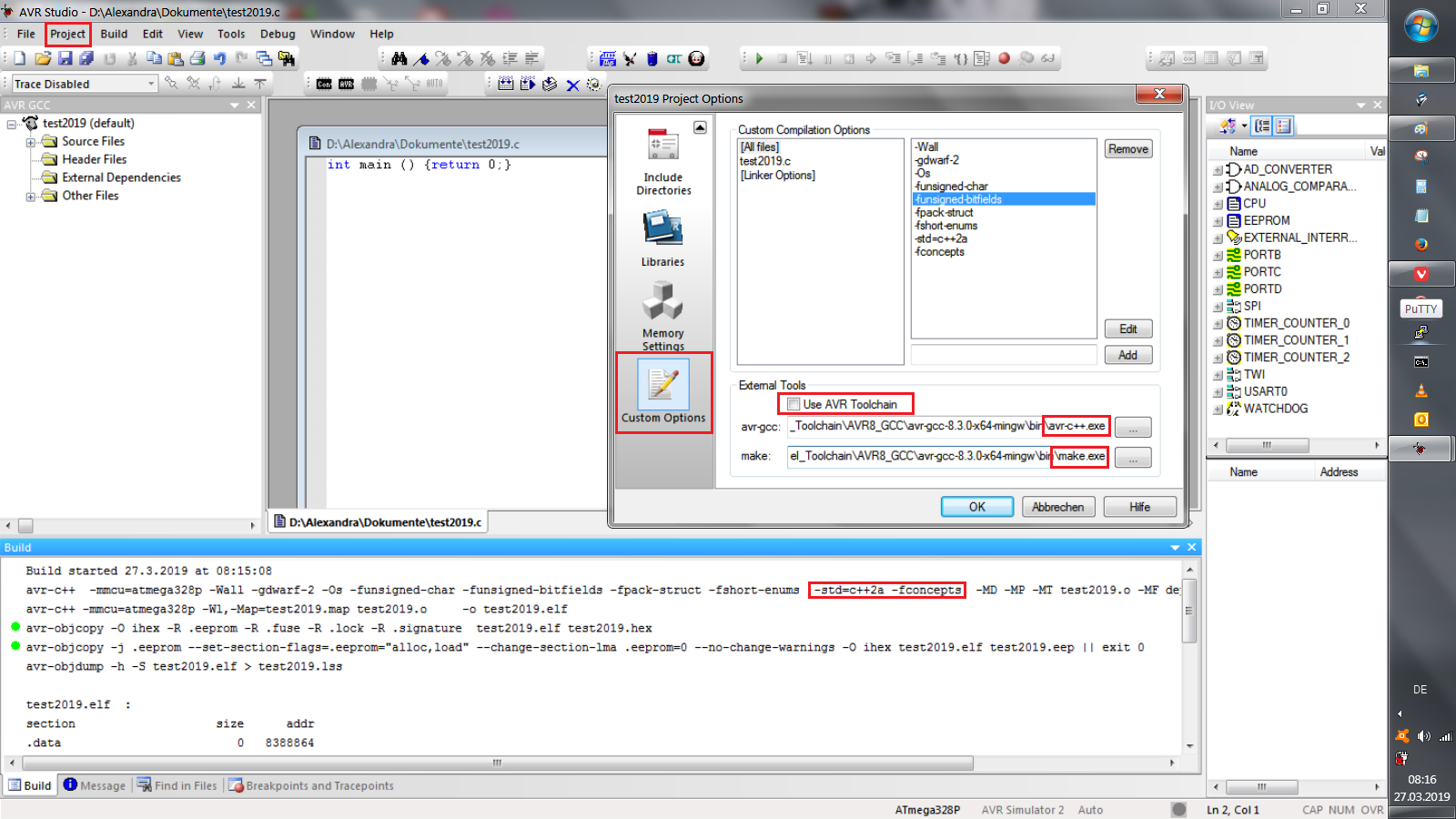
Task: Expand the Source Files folder
Action: pos(30,142)
